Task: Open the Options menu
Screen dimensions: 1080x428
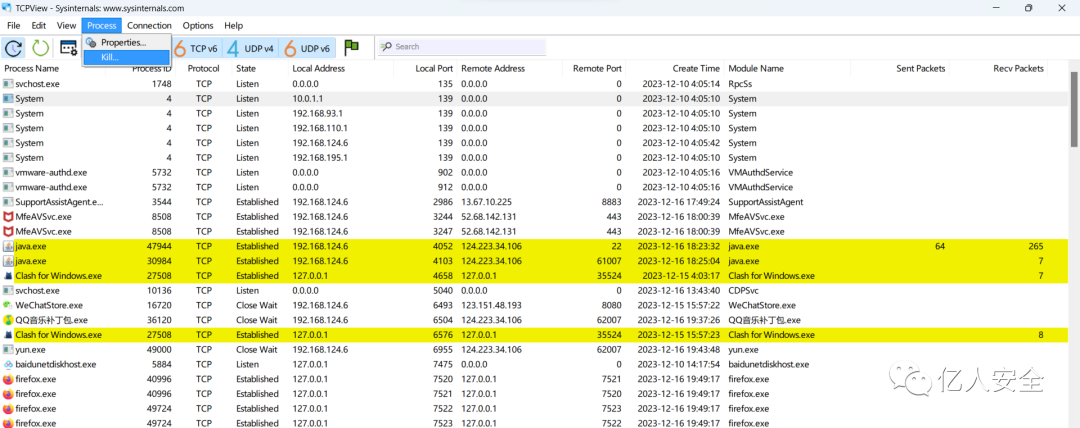Action: coord(198,26)
